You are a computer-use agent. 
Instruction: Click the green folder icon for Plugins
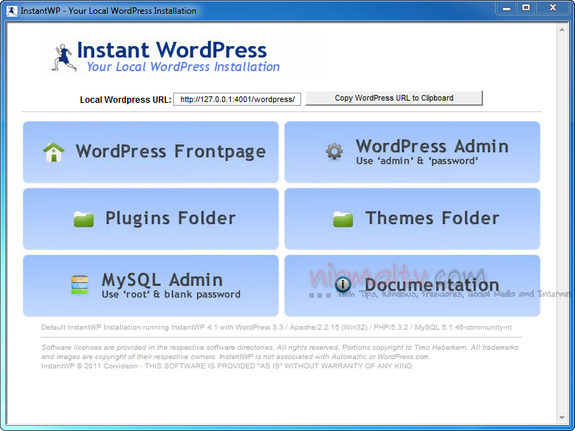coord(84,219)
